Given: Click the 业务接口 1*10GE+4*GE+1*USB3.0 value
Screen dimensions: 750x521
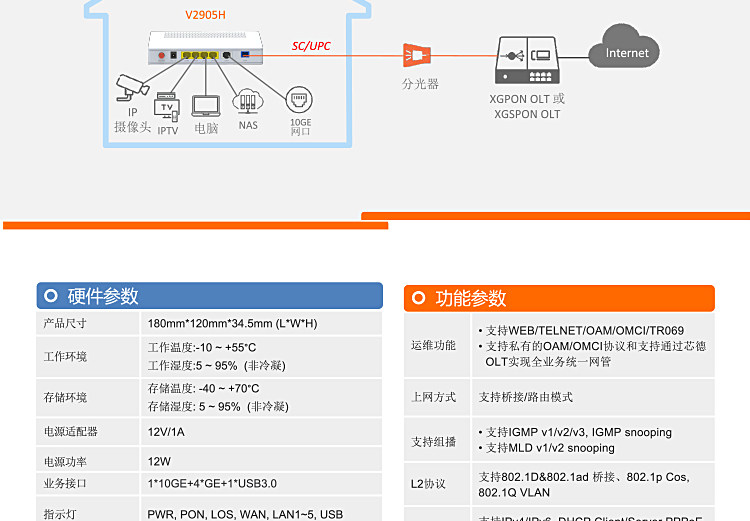Looking at the screenshot, I should [x=212, y=484].
